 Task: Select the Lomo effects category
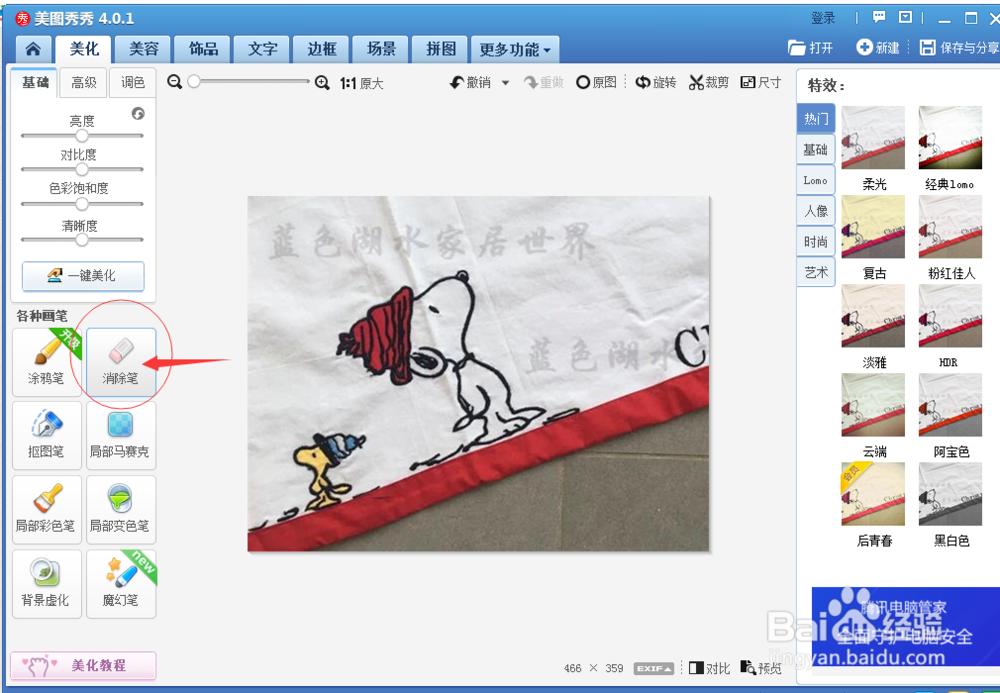pos(816,180)
